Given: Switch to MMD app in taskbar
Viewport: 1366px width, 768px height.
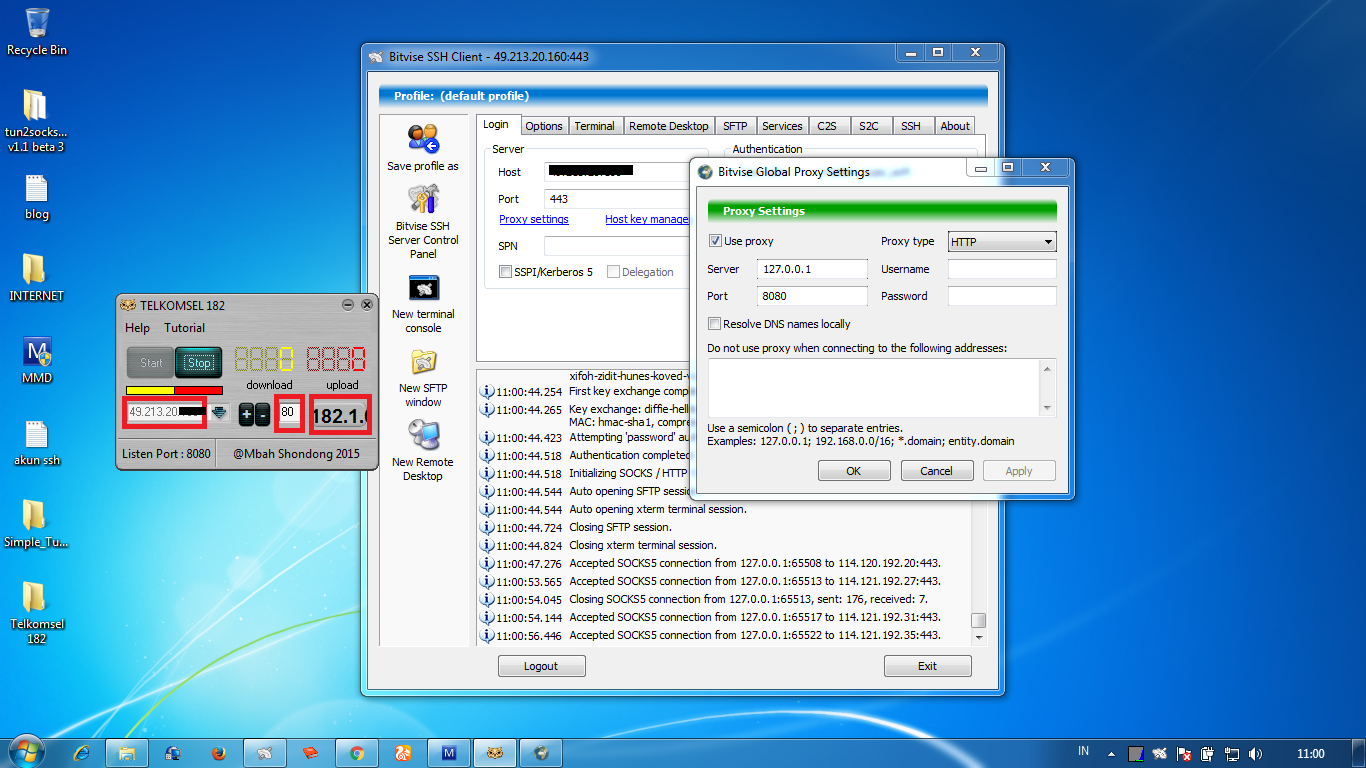Looking at the screenshot, I should coord(449,753).
